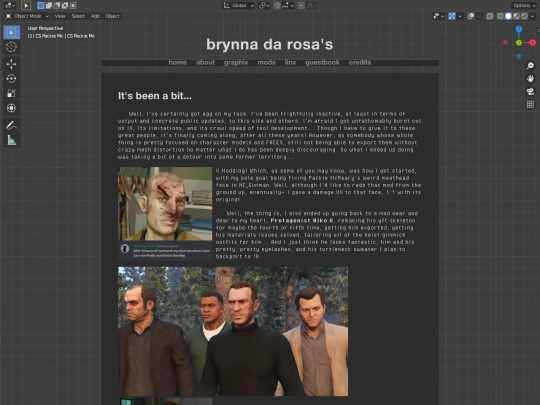This screenshot has height=405, width=540.
Task: Open snapping options dropdown
Action: 288,6
